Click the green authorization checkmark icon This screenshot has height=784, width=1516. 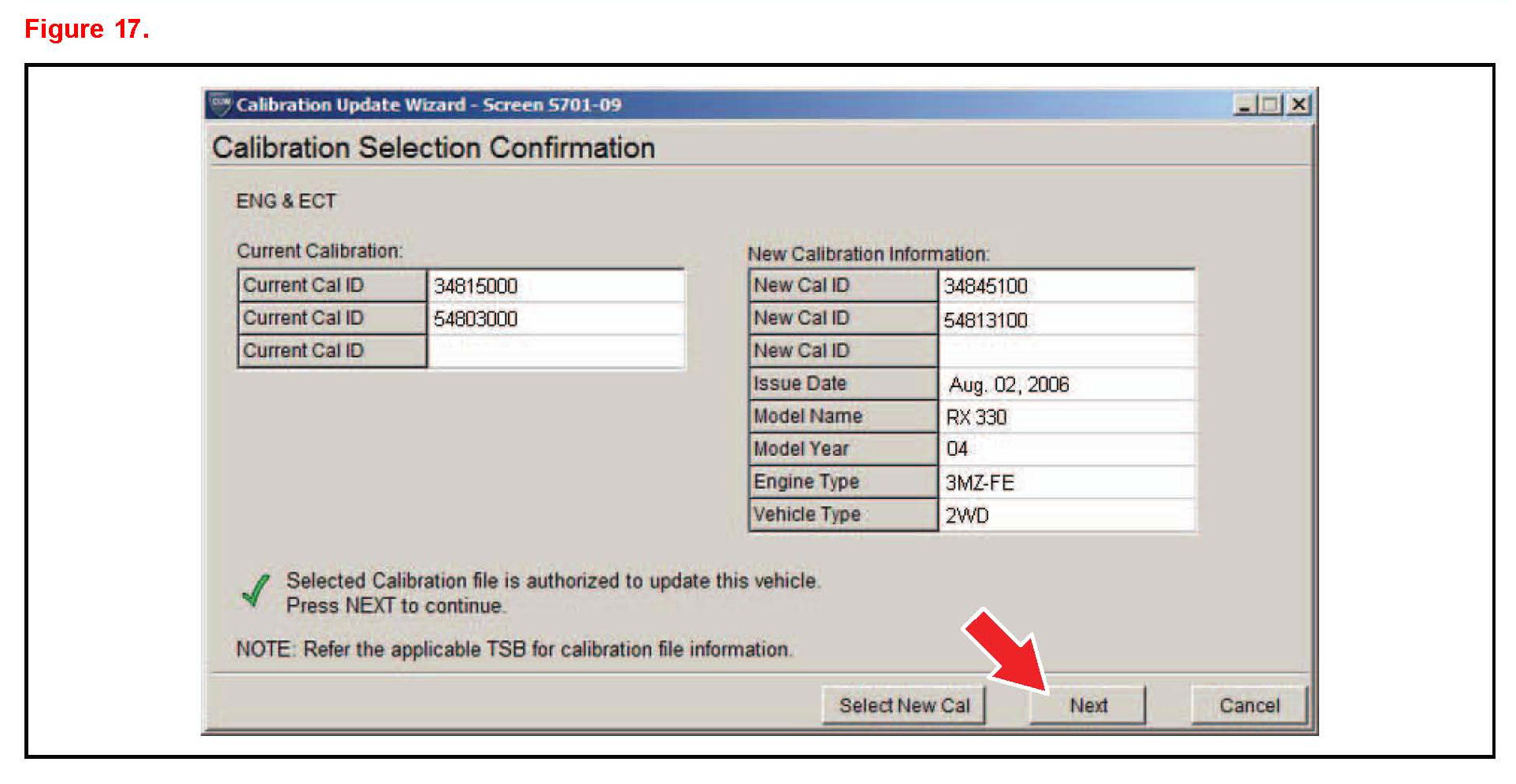tap(256, 591)
